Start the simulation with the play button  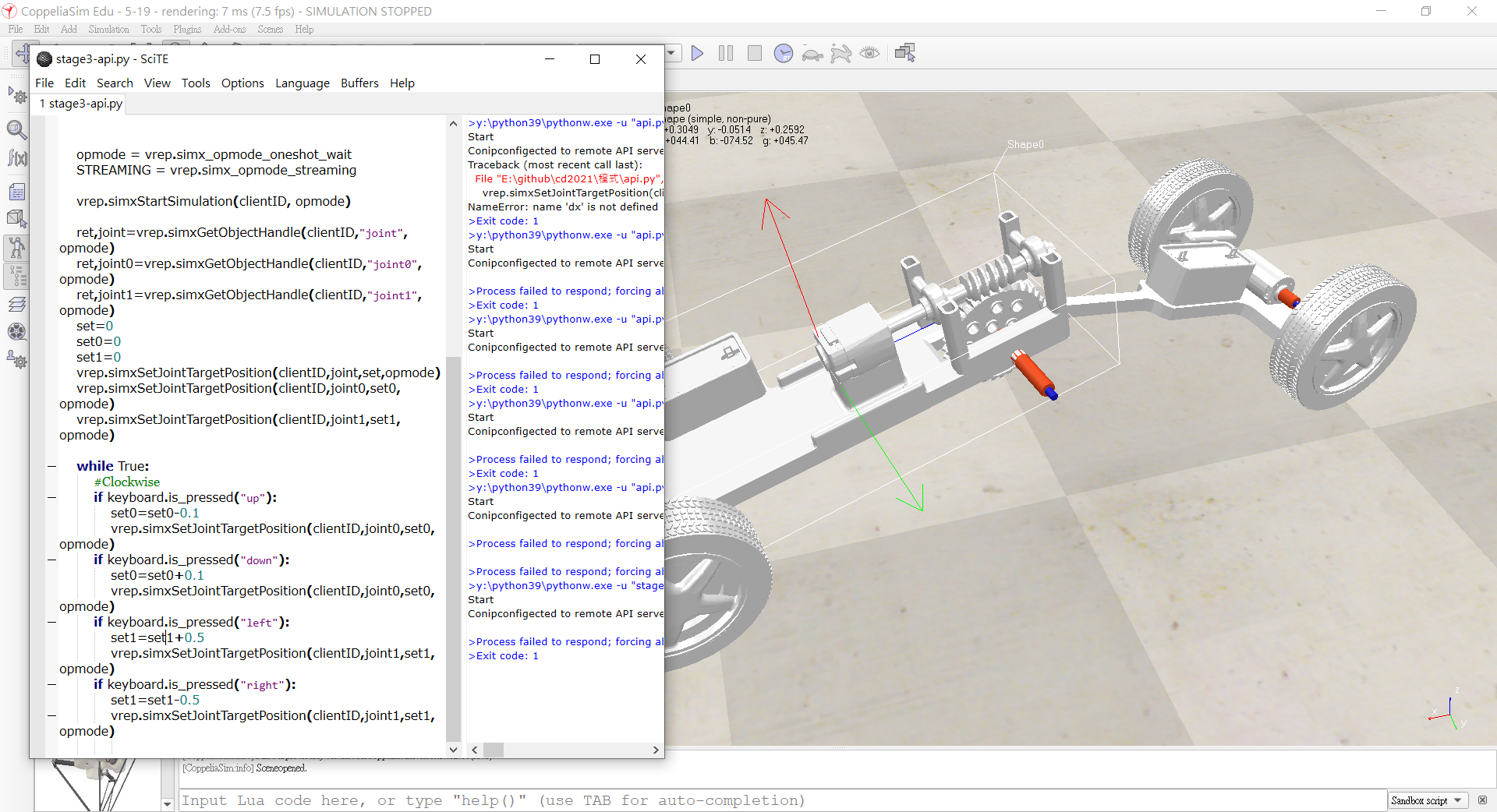coord(697,53)
